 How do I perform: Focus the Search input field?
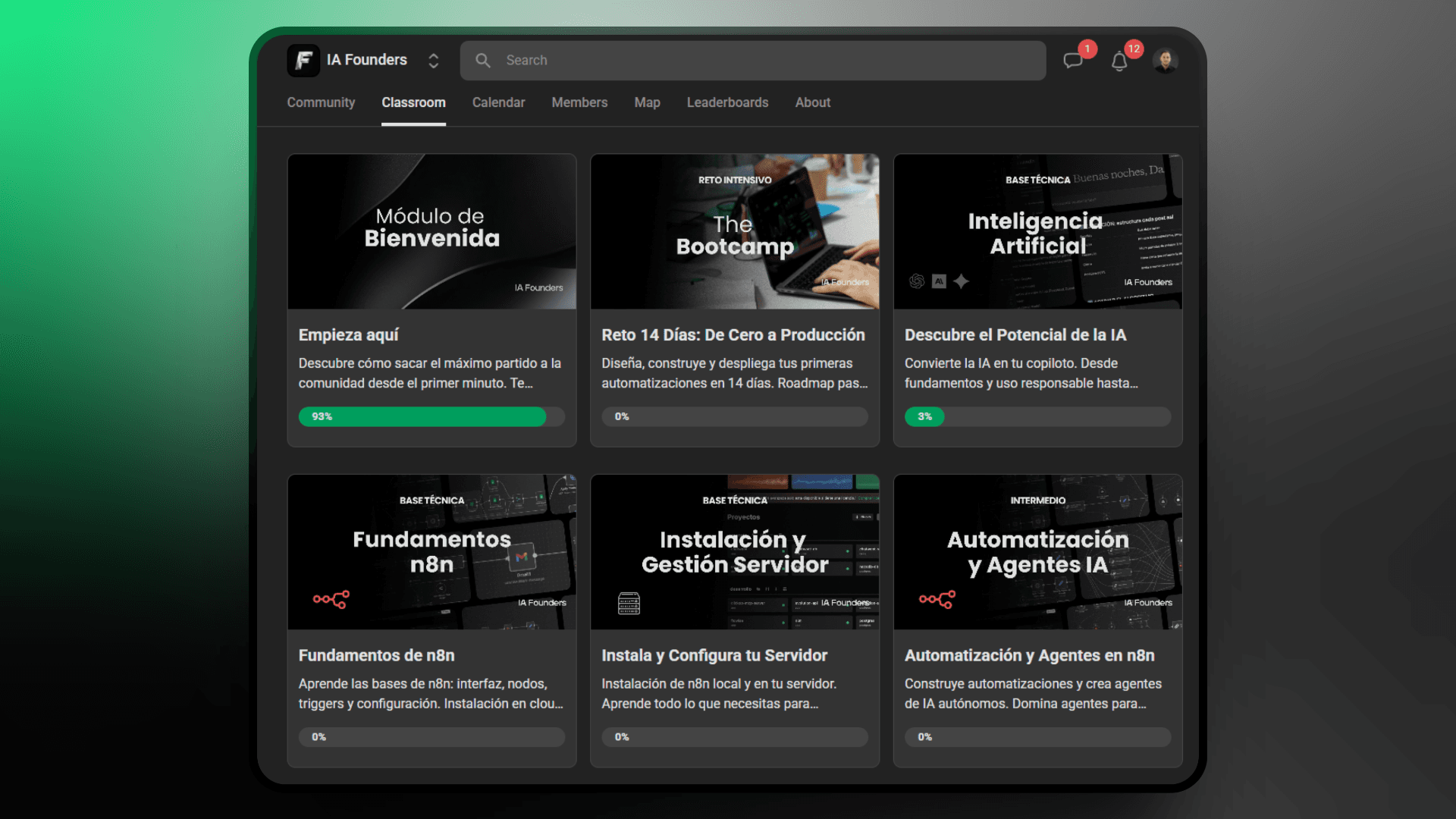pos(753,61)
